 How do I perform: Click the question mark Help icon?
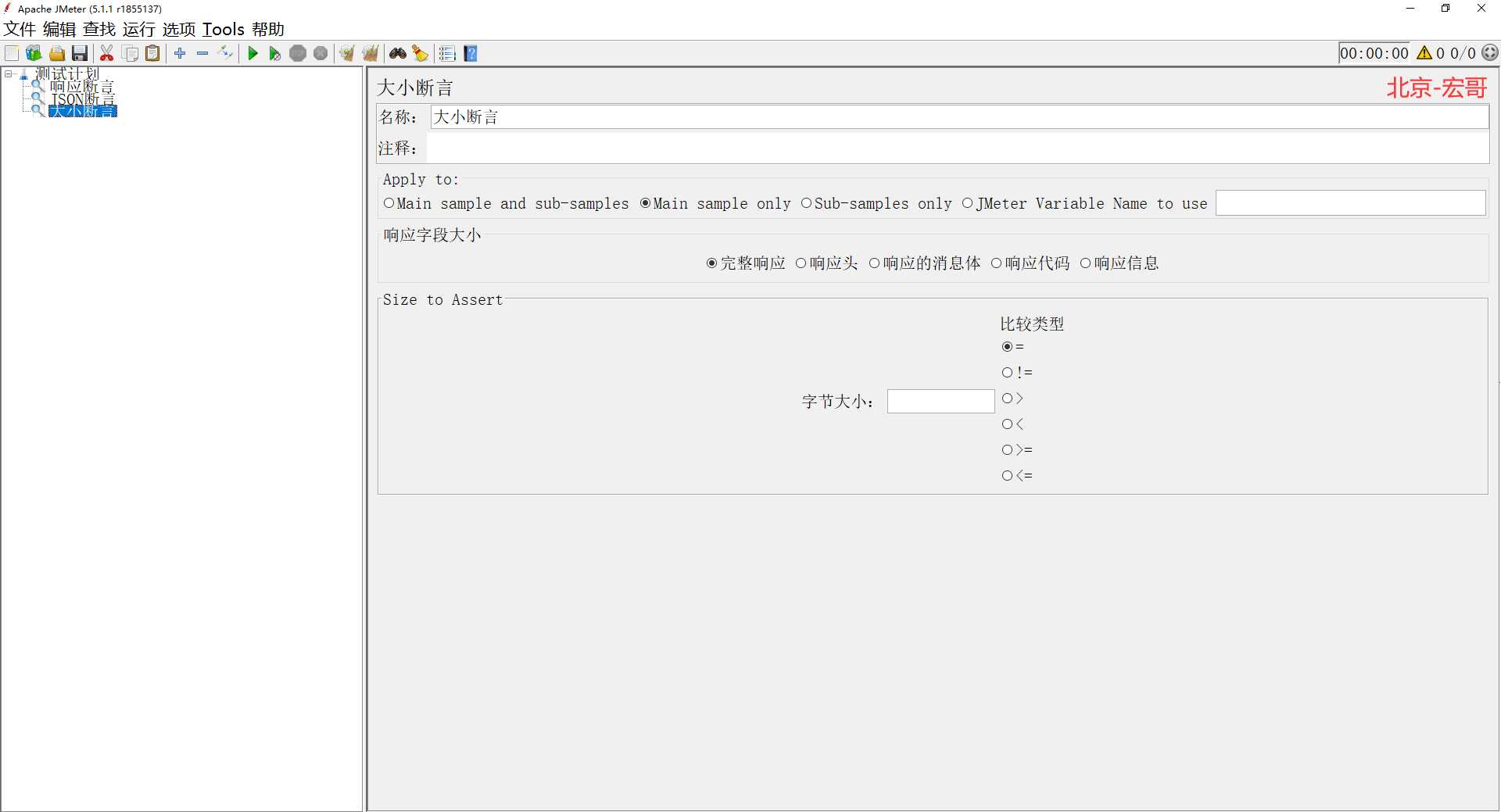coord(471,53)
